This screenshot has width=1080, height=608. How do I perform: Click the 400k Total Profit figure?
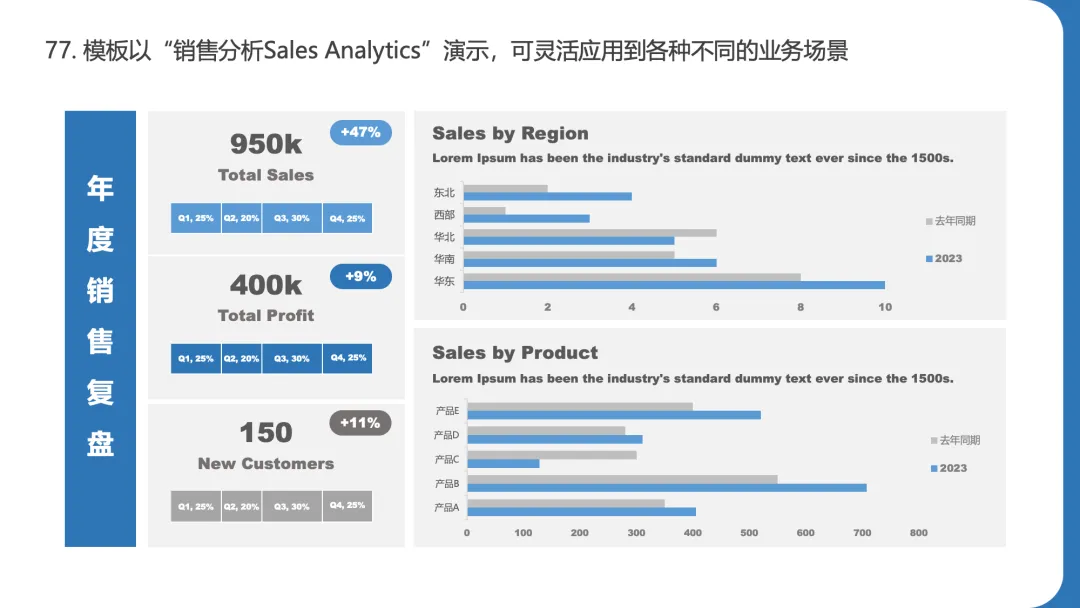(x=266, y=284)
